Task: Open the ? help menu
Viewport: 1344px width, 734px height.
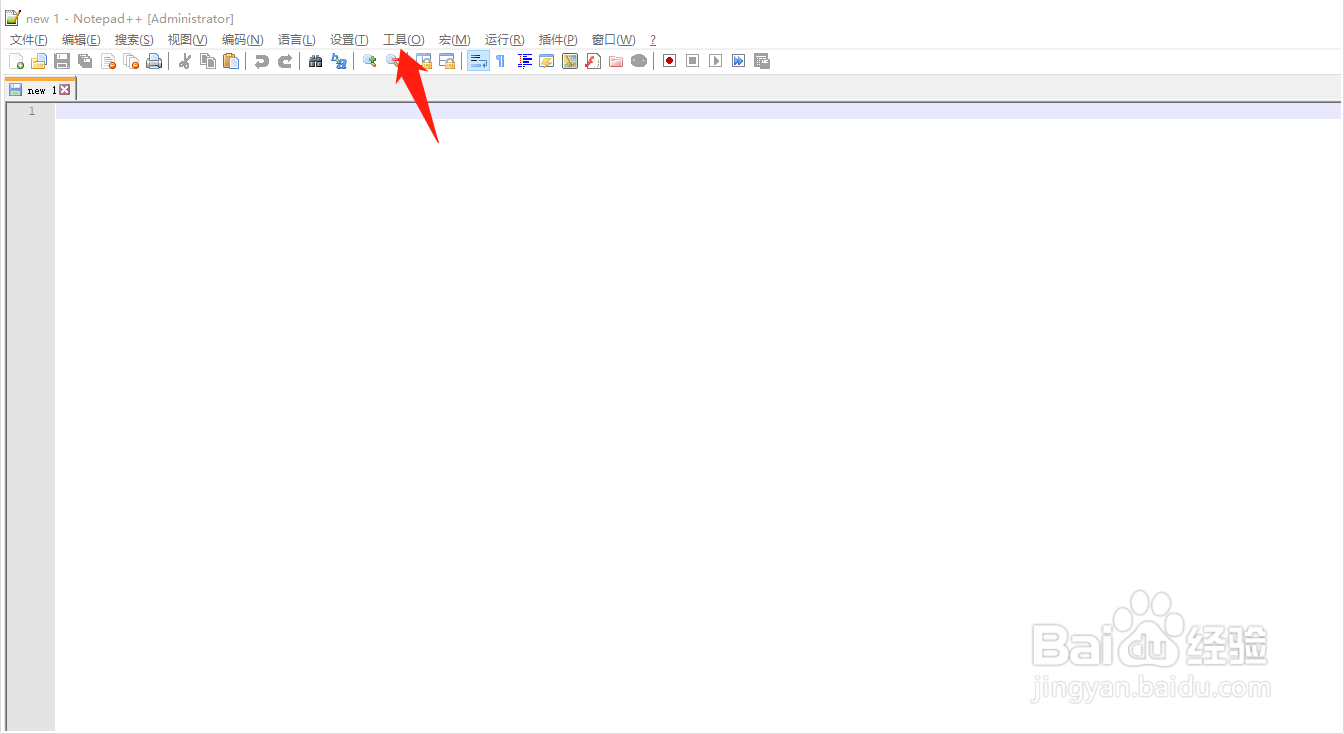Action: pos(653,40)
